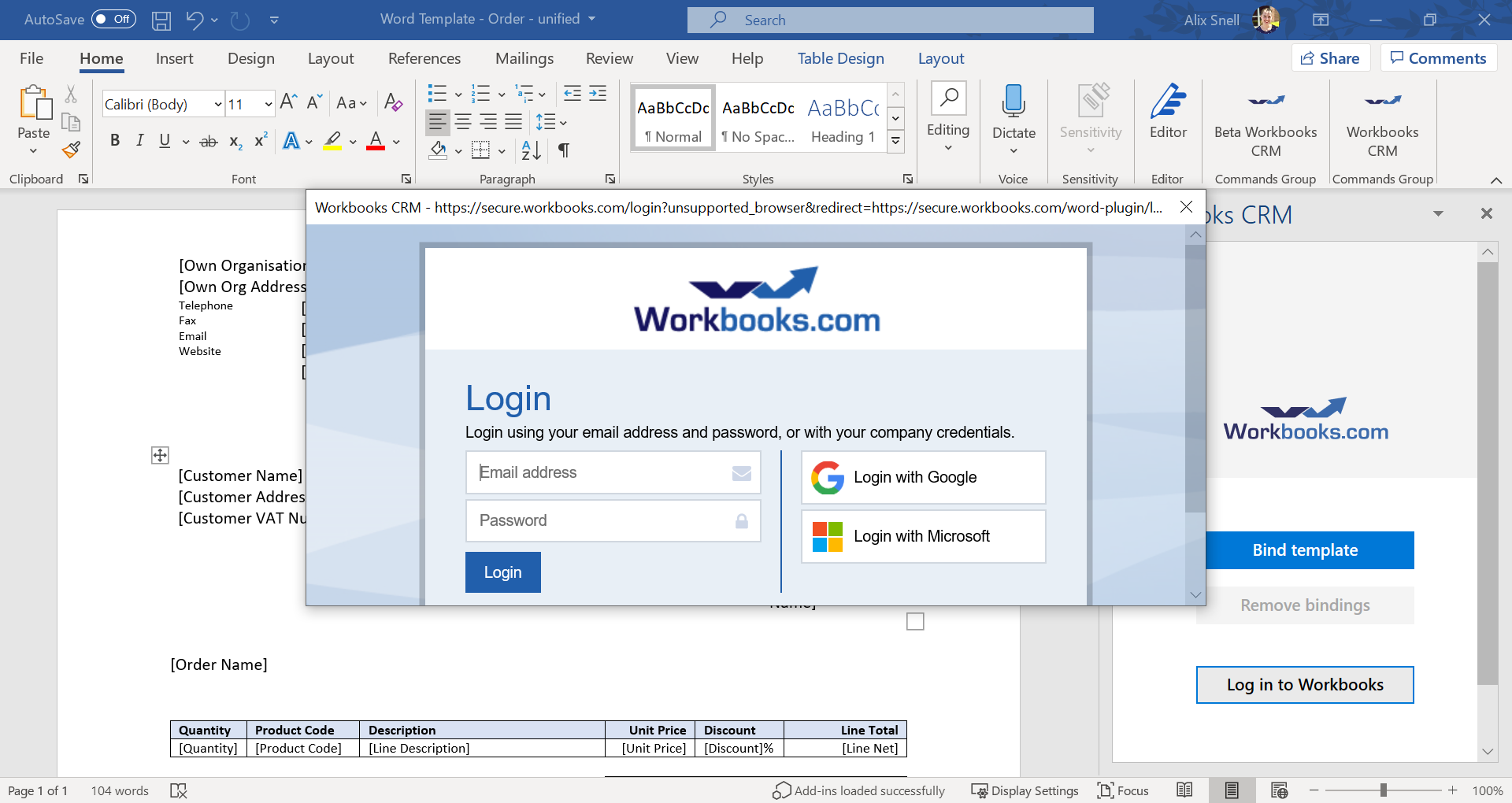Decrease paragraph indent

pos(573,94)
